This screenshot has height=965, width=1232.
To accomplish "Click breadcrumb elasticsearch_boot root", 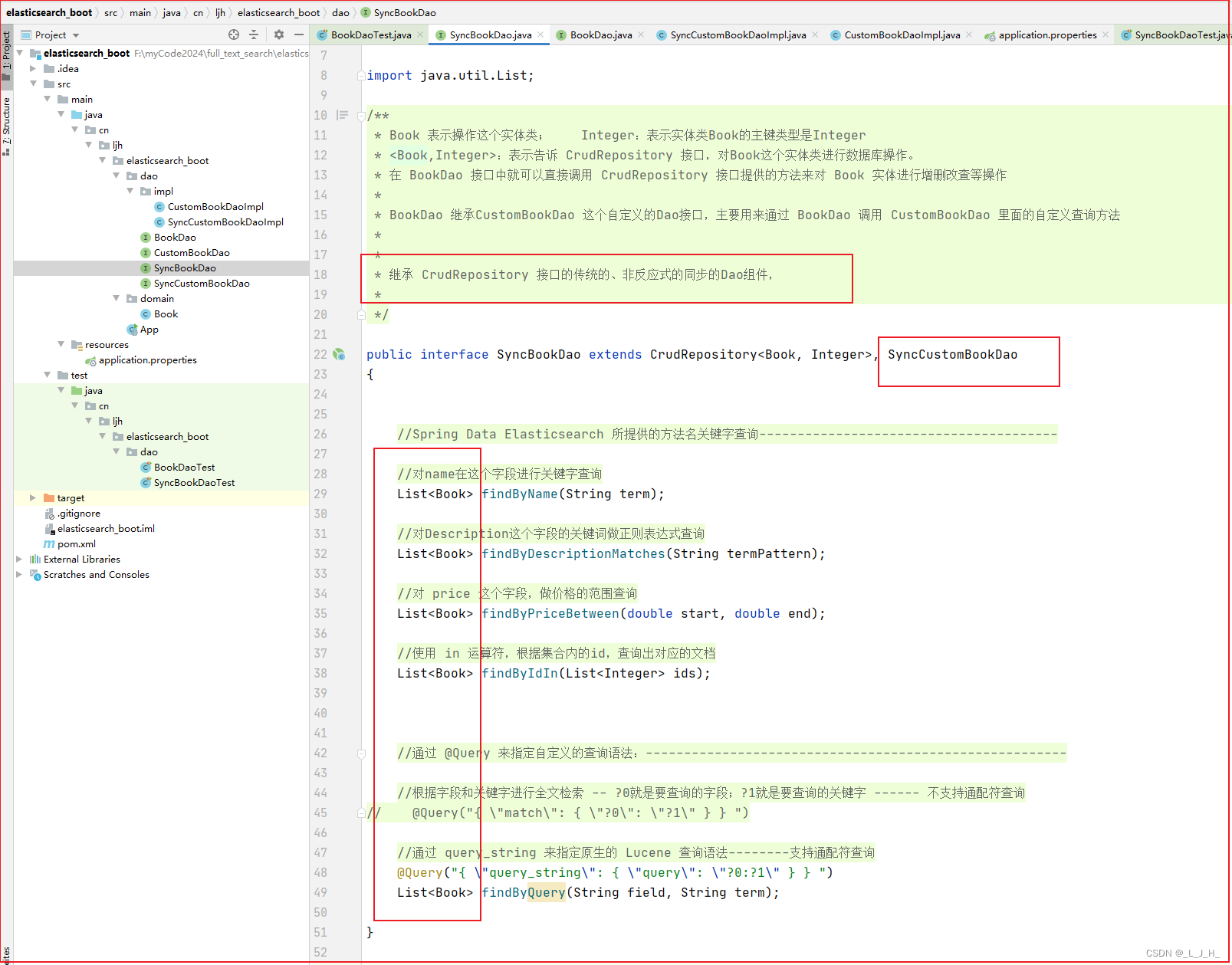I will (x=49, y=13).
